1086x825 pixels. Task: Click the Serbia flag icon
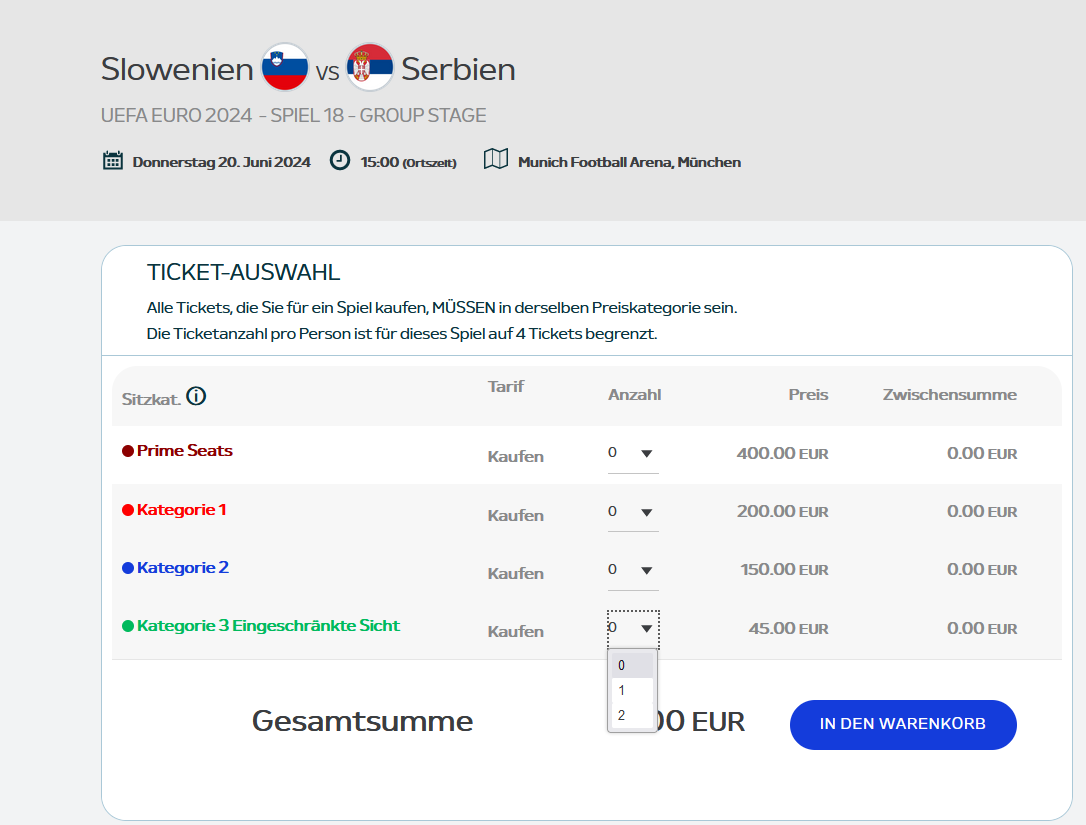pos(370,68)
